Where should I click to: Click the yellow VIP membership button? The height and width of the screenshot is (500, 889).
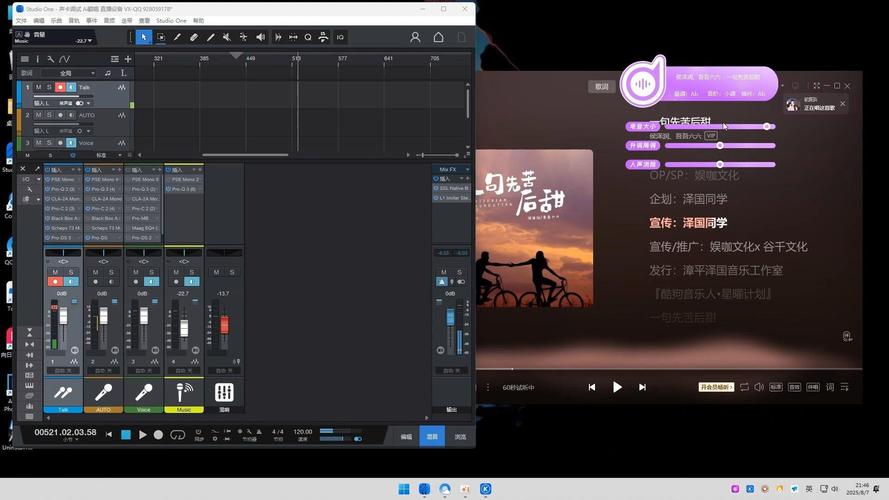pyautogui.click(x=716, y=387)
